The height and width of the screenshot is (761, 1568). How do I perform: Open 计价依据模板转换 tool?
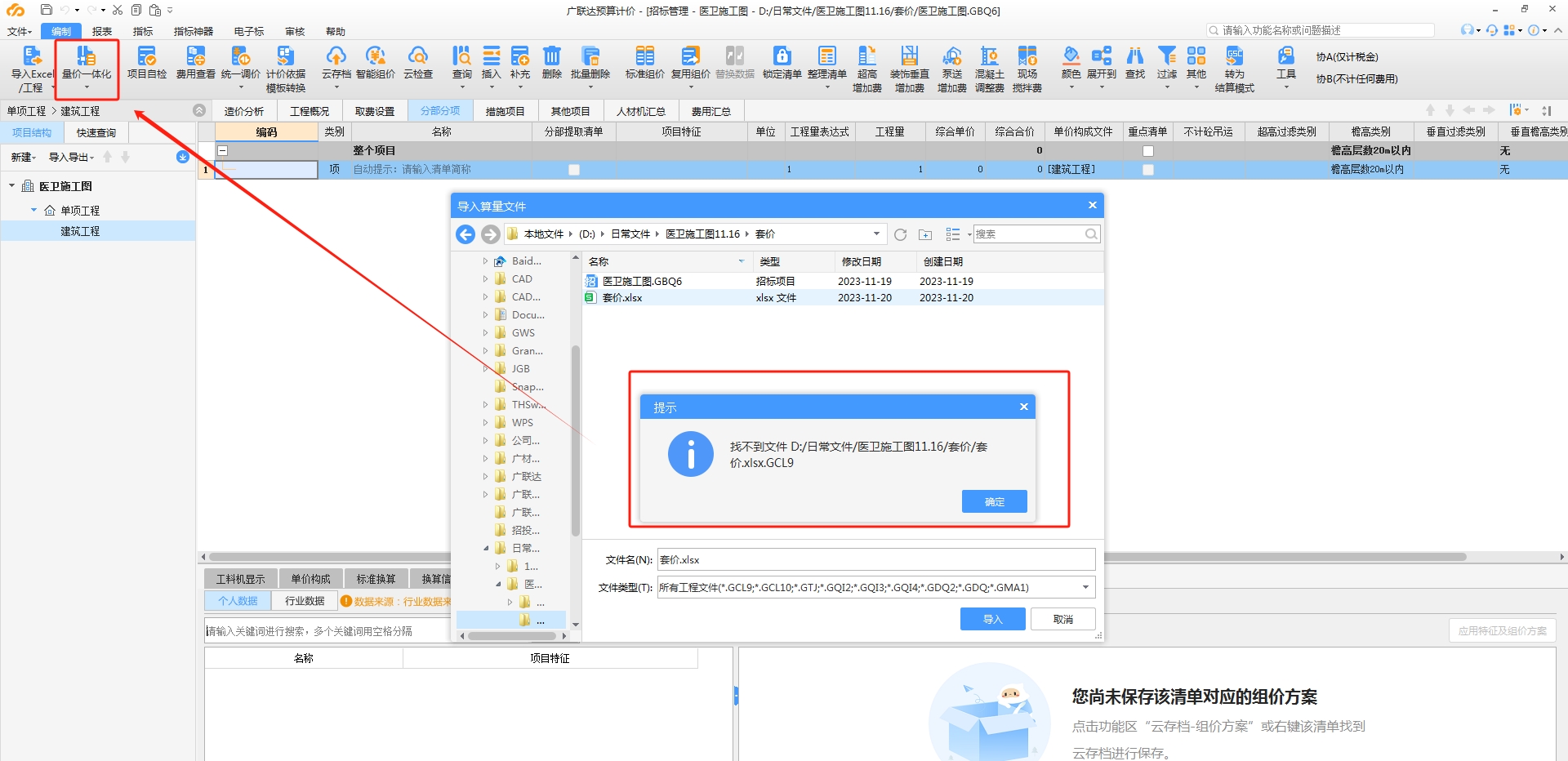(286, 69)
